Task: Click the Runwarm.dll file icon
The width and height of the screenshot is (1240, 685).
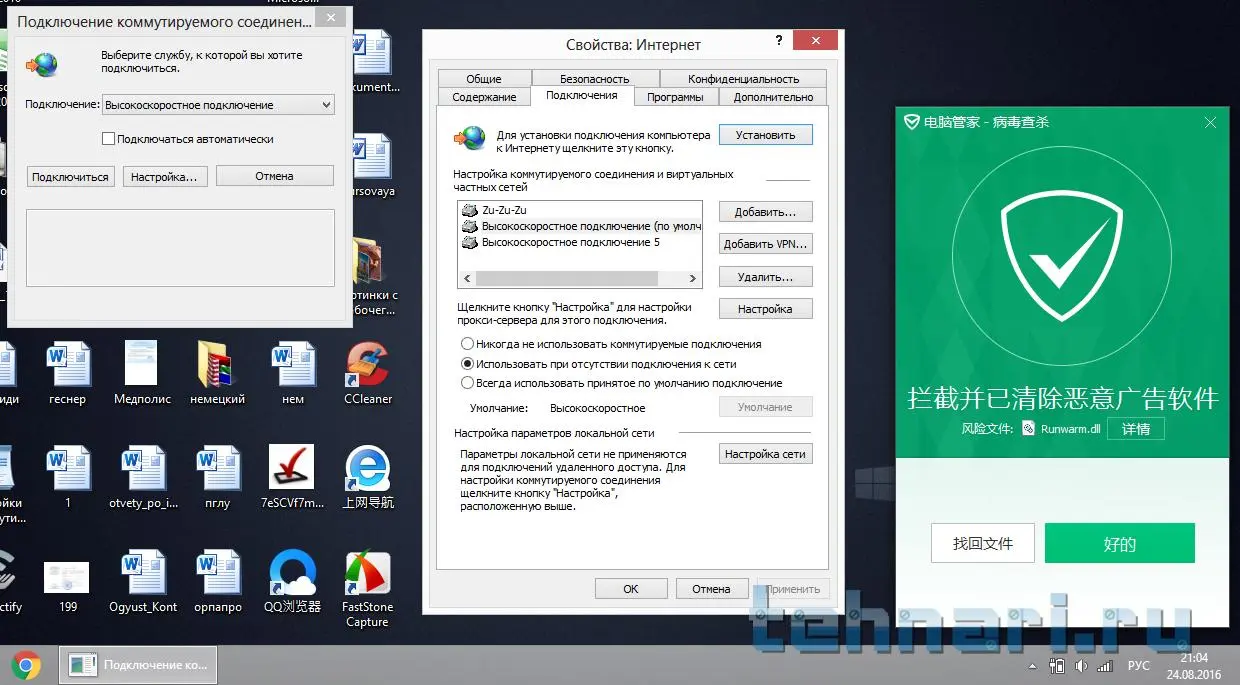Action: point(1026,429)
